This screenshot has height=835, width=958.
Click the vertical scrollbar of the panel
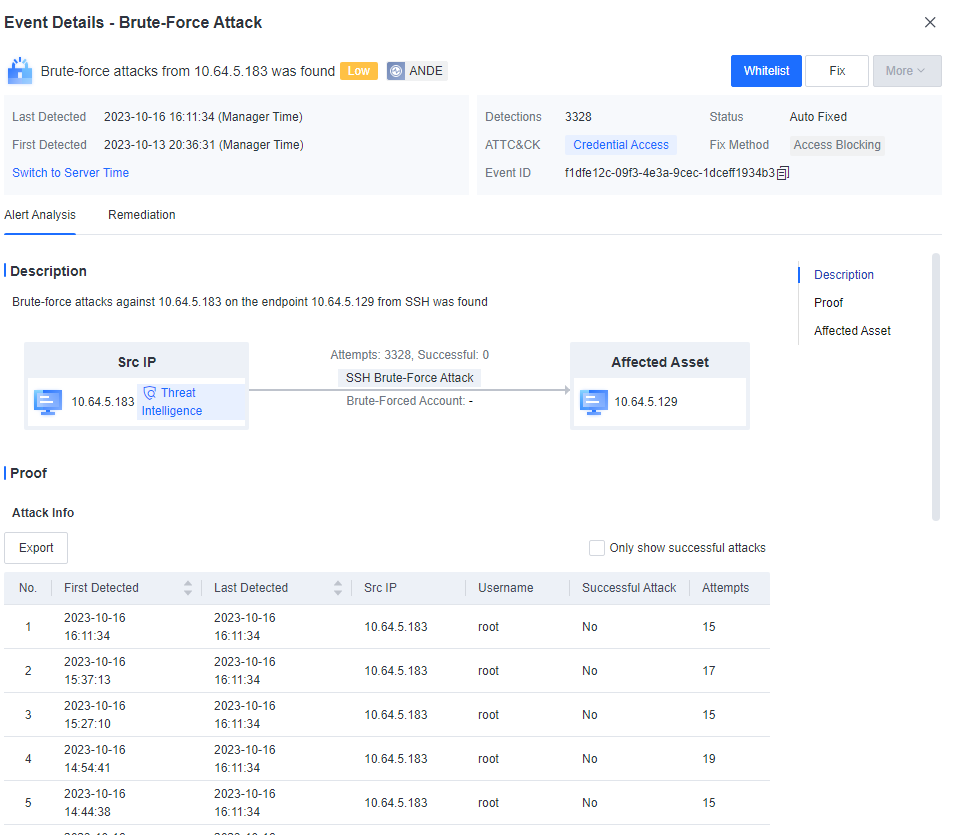pos(936,386)
